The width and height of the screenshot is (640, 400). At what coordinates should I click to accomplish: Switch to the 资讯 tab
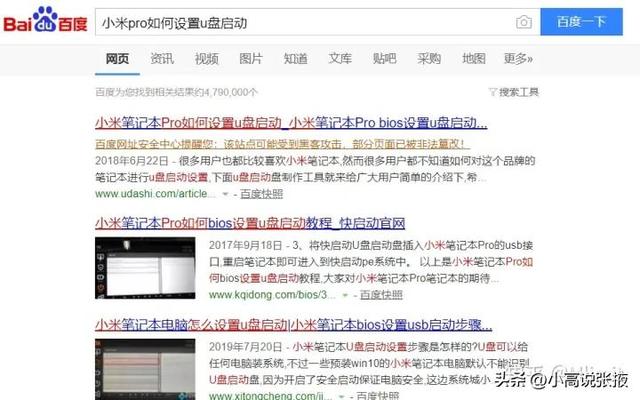(x=162, y=59)
